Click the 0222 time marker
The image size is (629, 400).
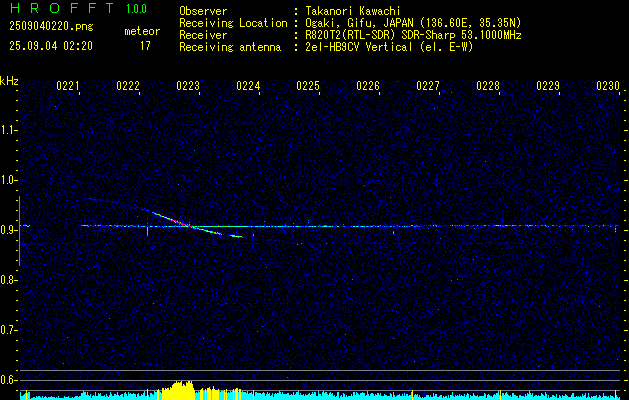128,86
